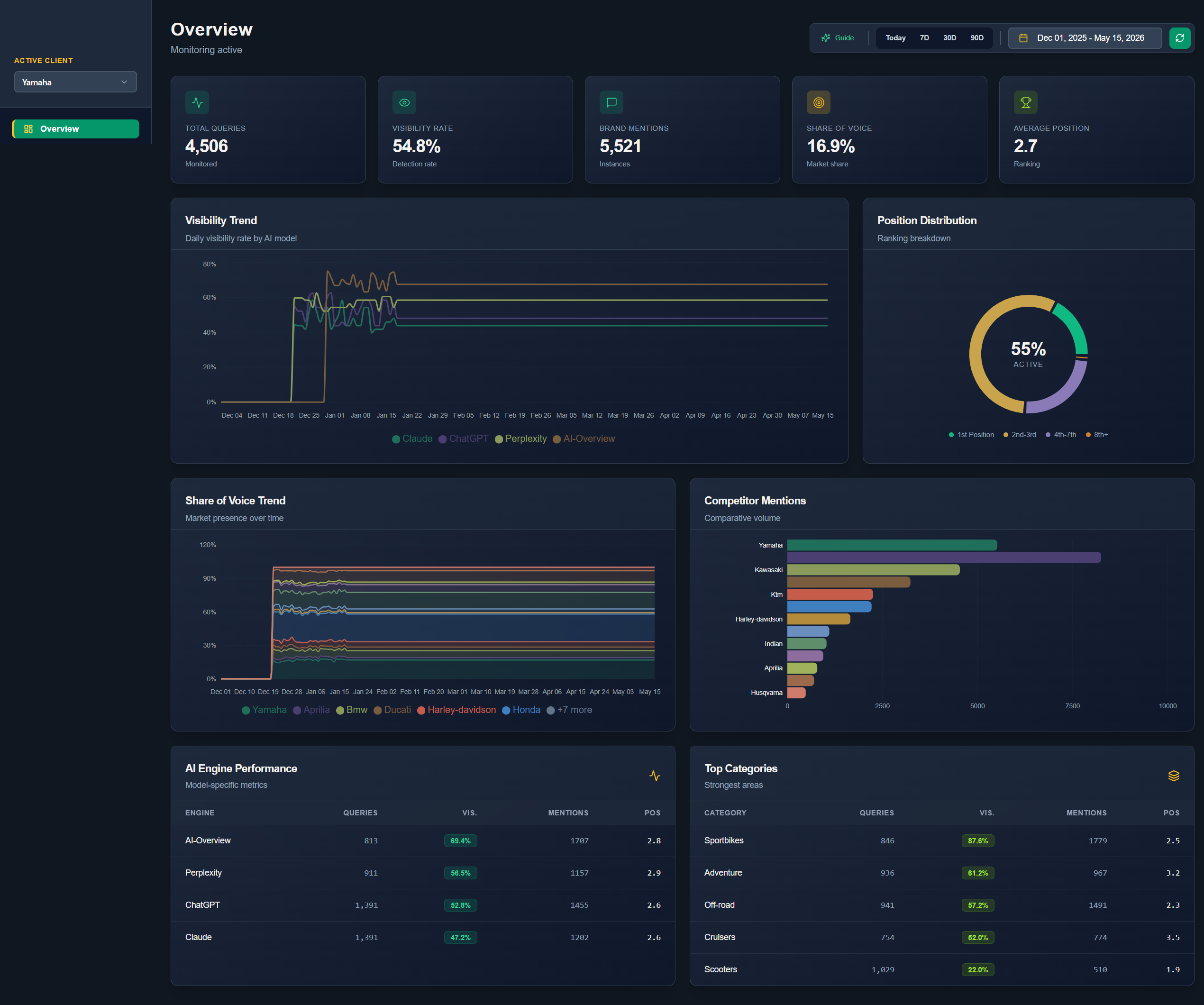Select the Today range tab
The image size is (1204, 1005).
pyautogui.click(x=895, y=38)
